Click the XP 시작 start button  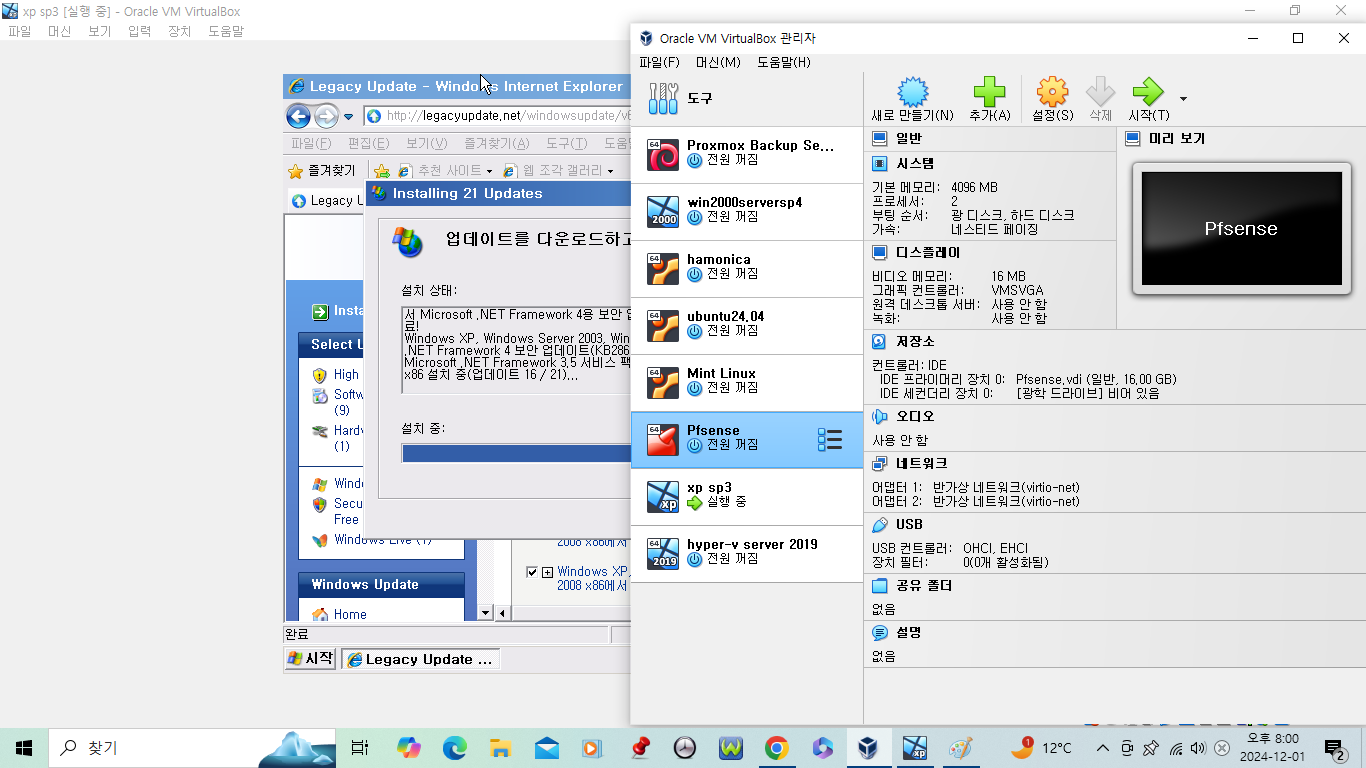(x=310, y=659)
